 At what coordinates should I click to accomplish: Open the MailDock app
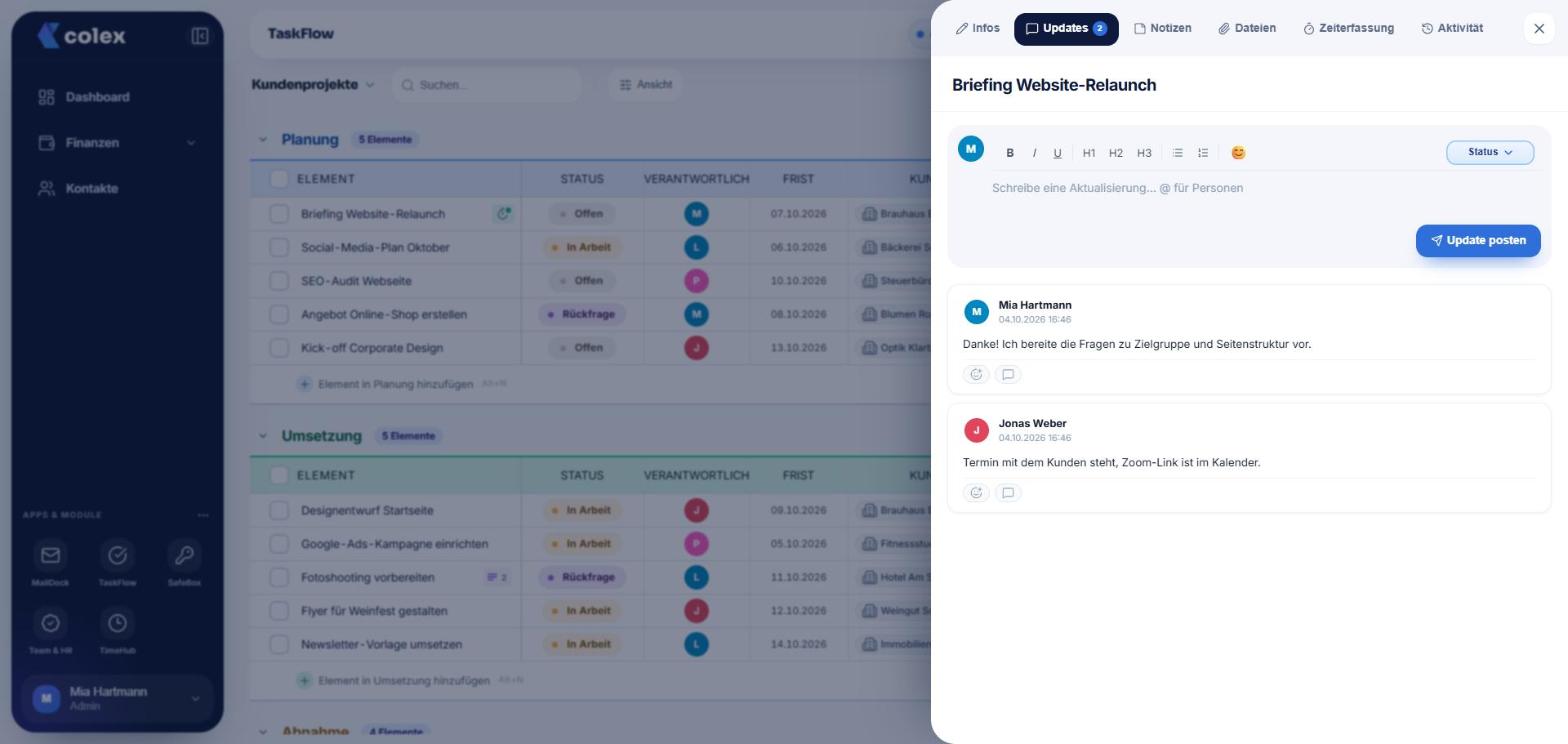50,563
